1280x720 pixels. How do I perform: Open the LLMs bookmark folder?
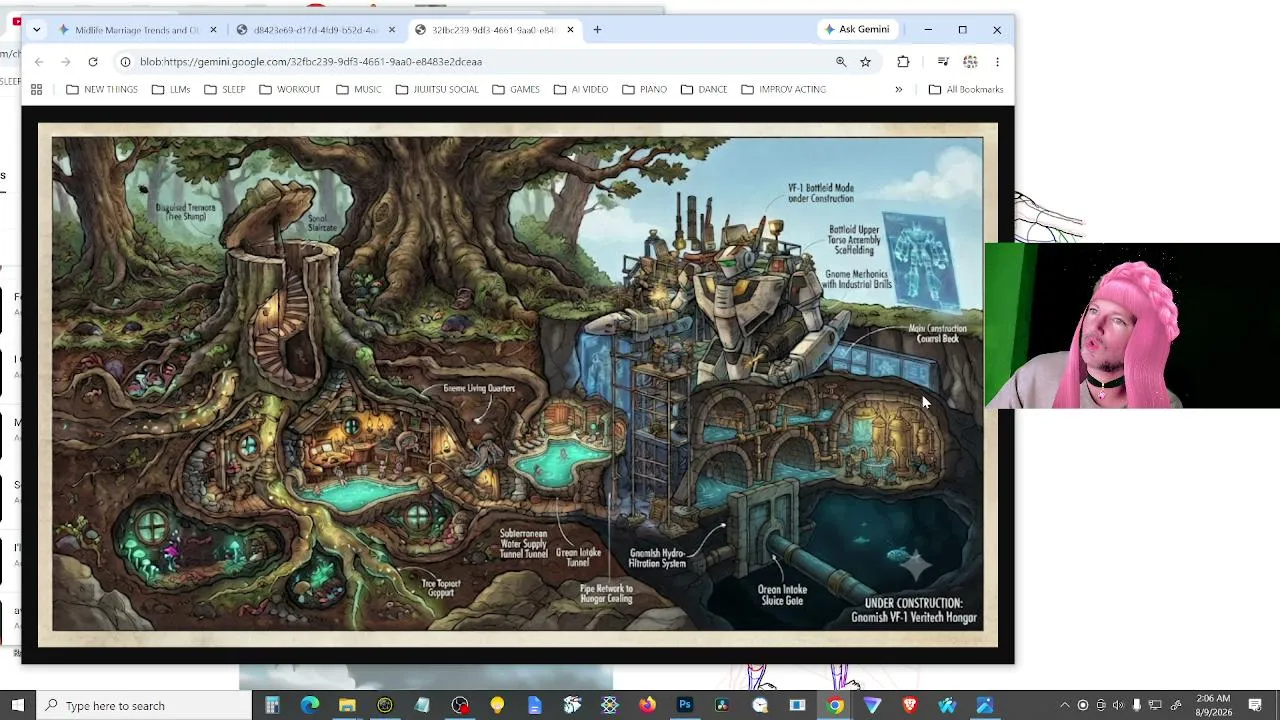pos(171,90)
